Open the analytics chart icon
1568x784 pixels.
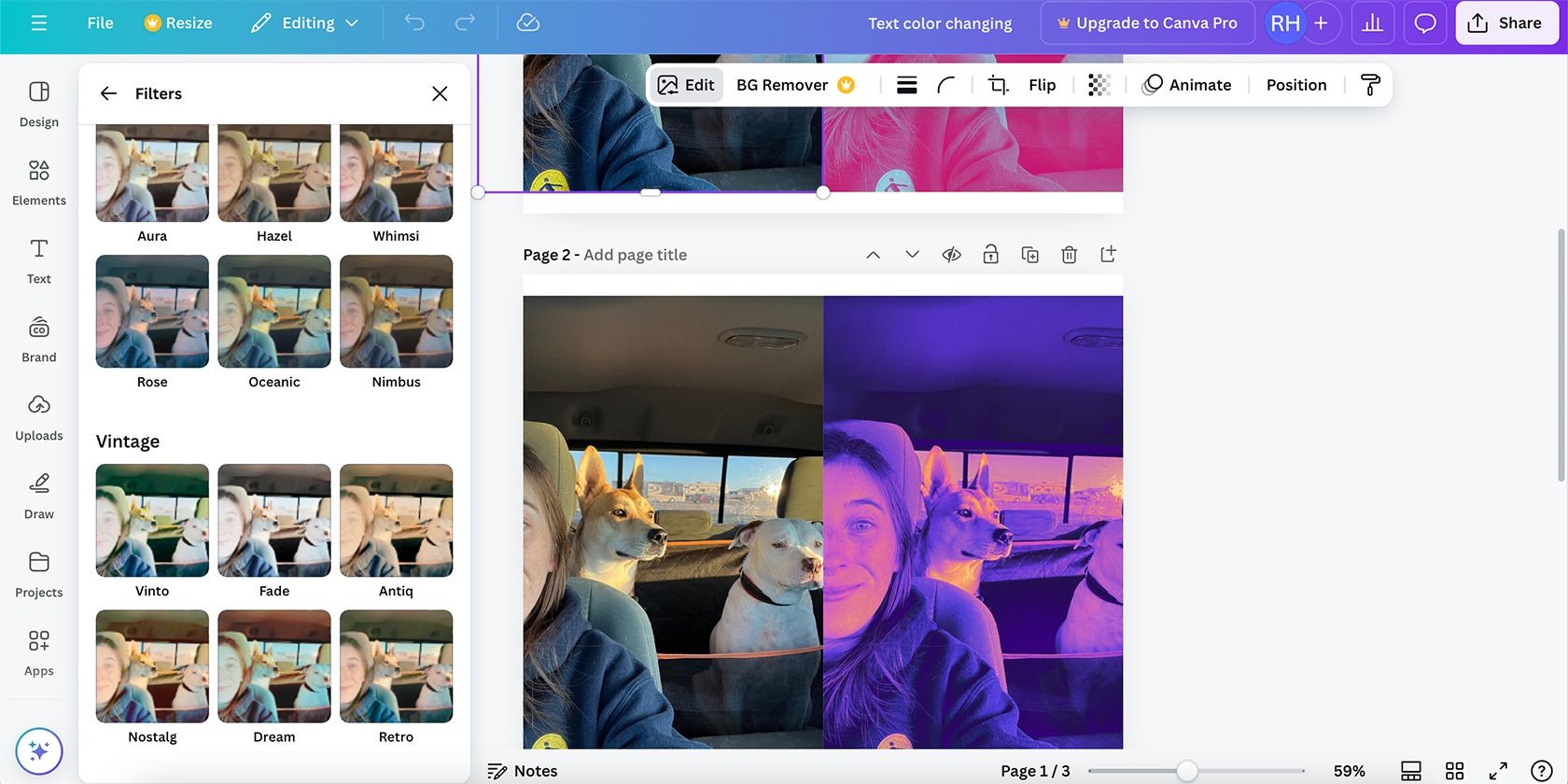[x=1372, y=23]
